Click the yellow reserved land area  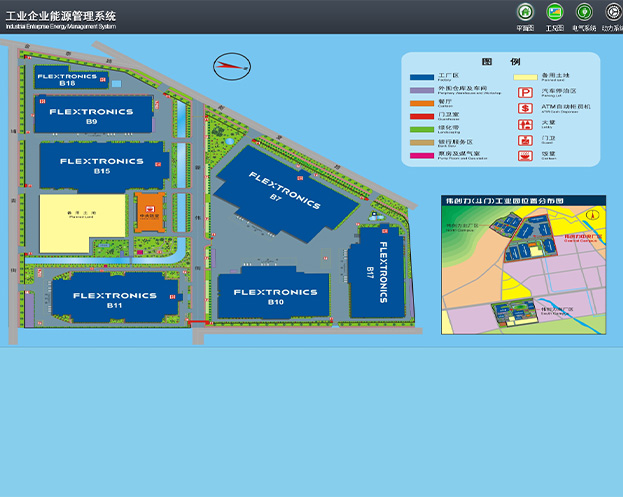coord(81,223)
